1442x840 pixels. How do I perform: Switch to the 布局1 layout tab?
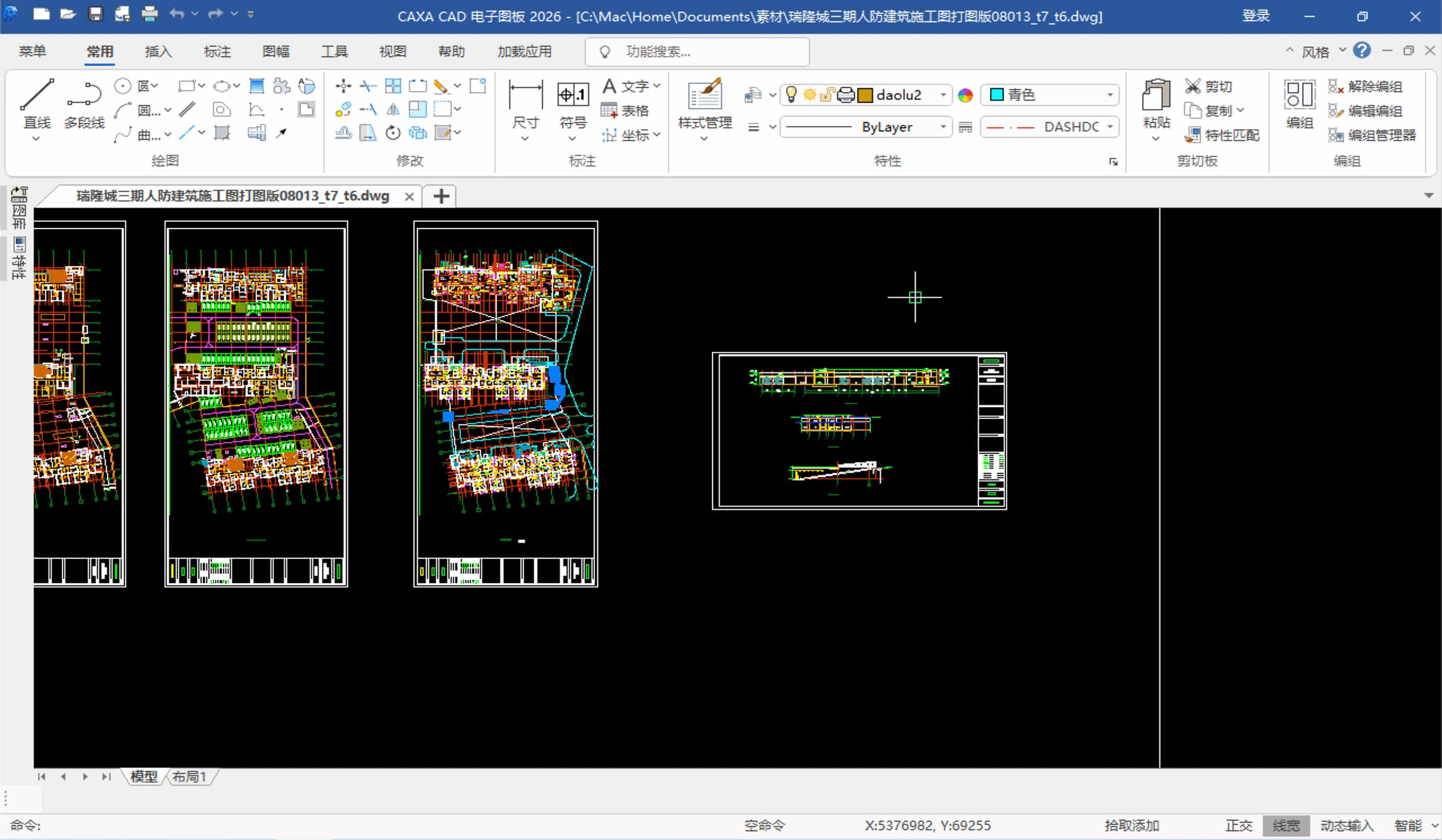point(189,777)
